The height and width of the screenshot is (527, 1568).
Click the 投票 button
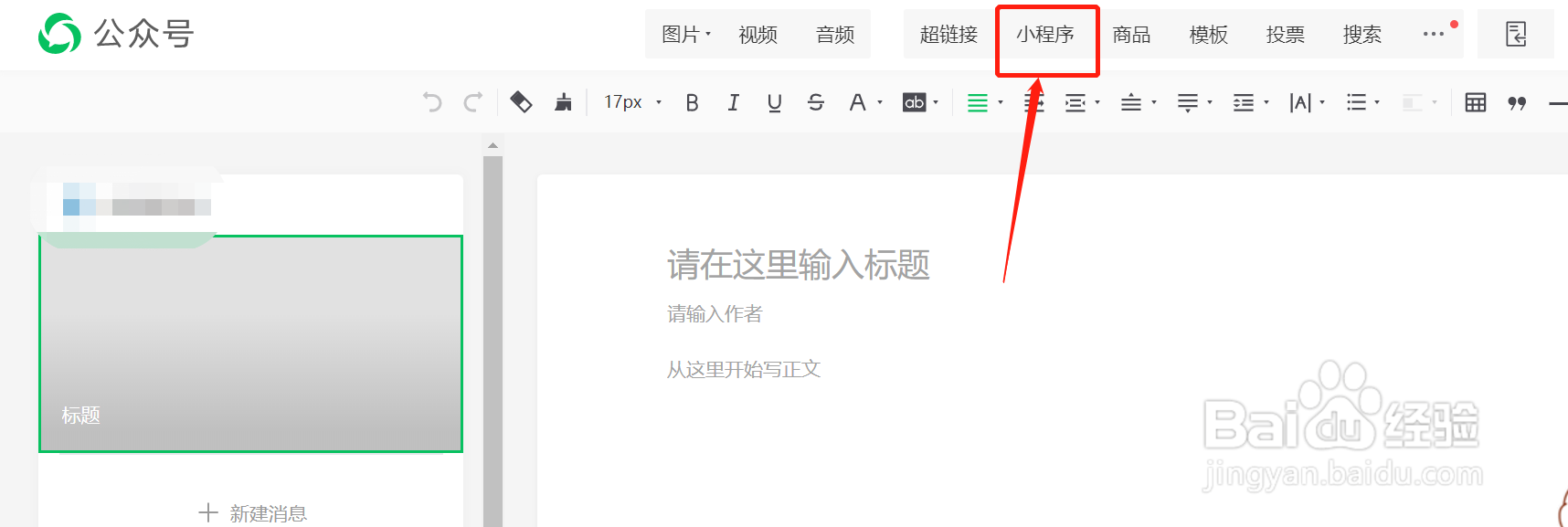coord(1285,35)
